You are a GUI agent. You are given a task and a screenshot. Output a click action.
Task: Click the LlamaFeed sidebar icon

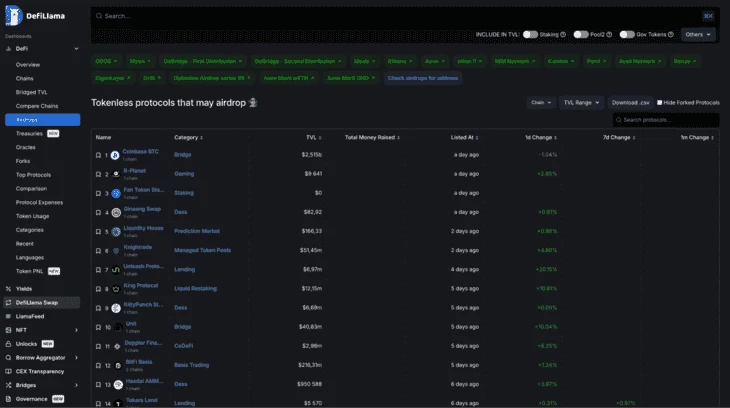[x=8, y=316]
